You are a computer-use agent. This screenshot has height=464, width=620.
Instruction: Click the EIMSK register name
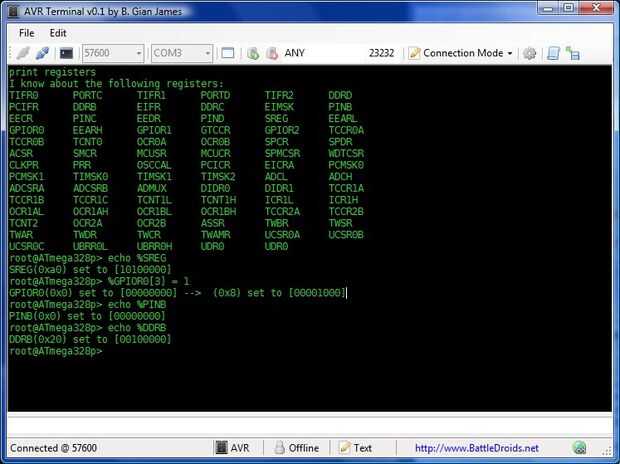pyautogui.click(x=279, y=107)
